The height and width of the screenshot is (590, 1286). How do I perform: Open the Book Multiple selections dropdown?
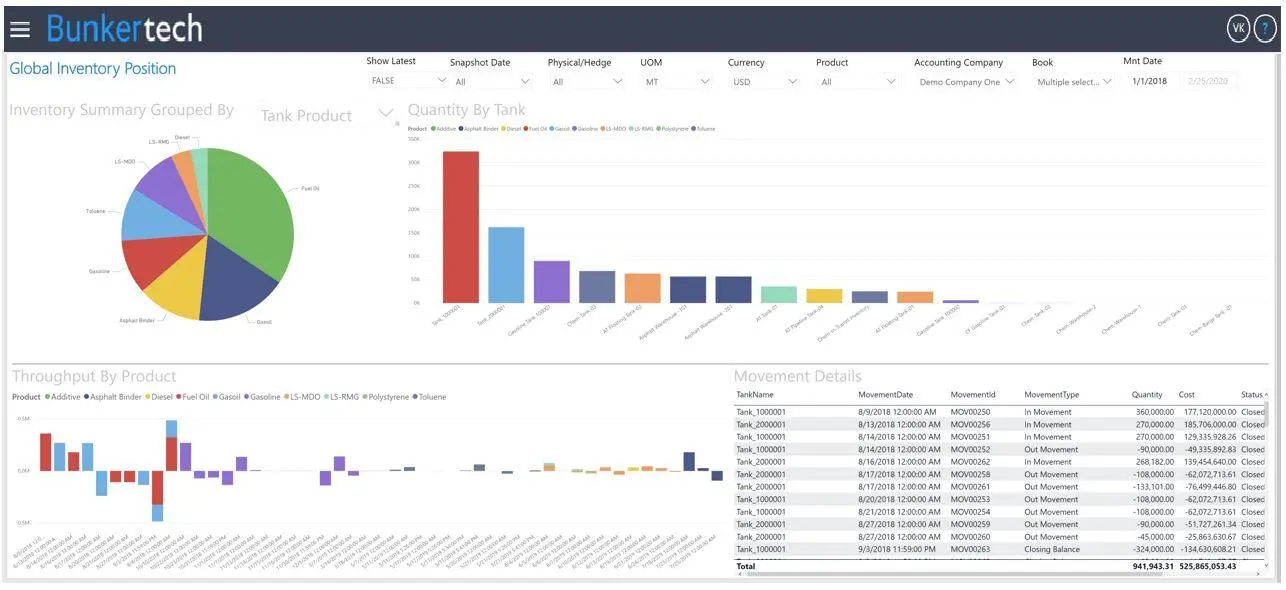pyautogui.click(x=1073, y=82)
